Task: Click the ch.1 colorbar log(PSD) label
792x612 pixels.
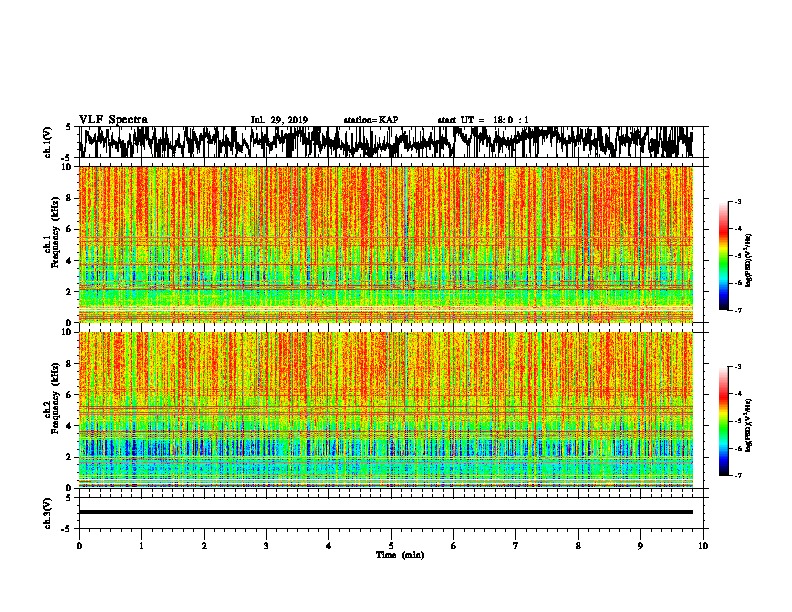Action: pos(748,261)
